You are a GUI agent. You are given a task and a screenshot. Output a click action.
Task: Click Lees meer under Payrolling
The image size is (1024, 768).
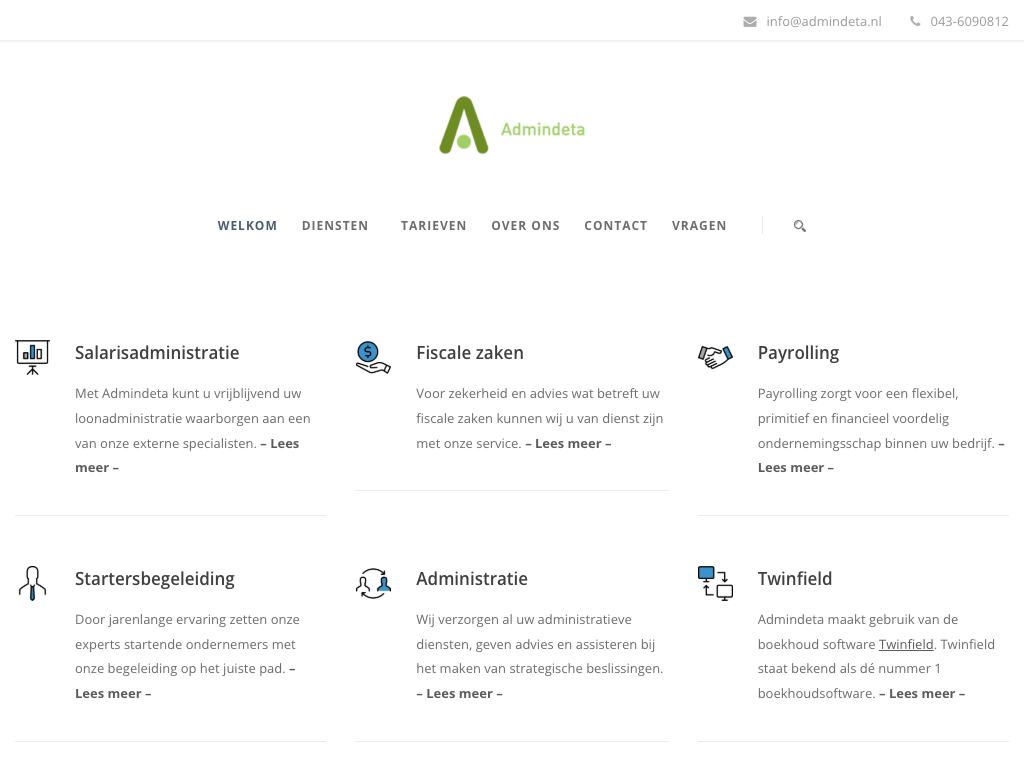pos(795,468)
